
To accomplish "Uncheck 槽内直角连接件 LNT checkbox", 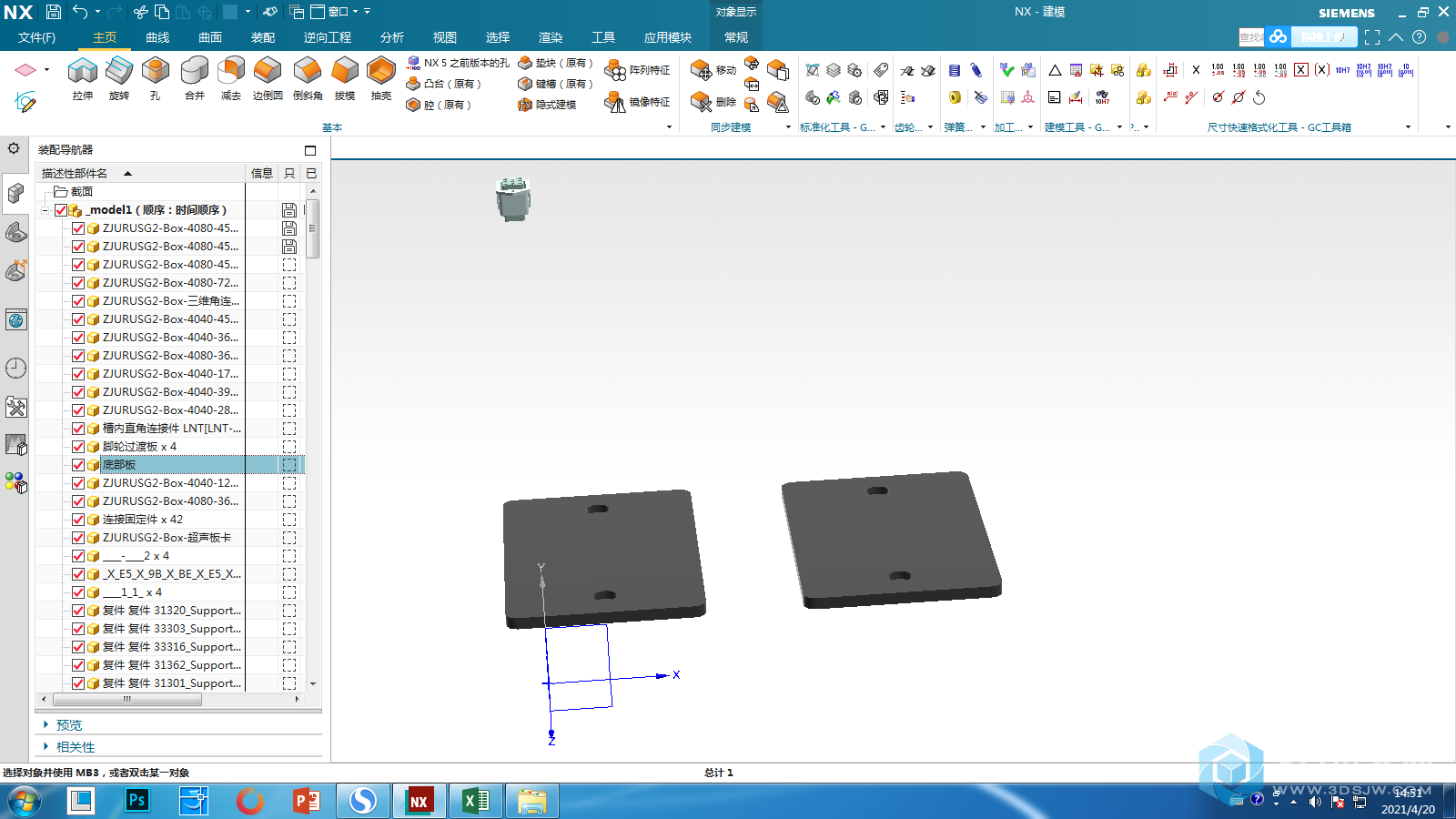I will pyautogui.click(x=78, y=429).
